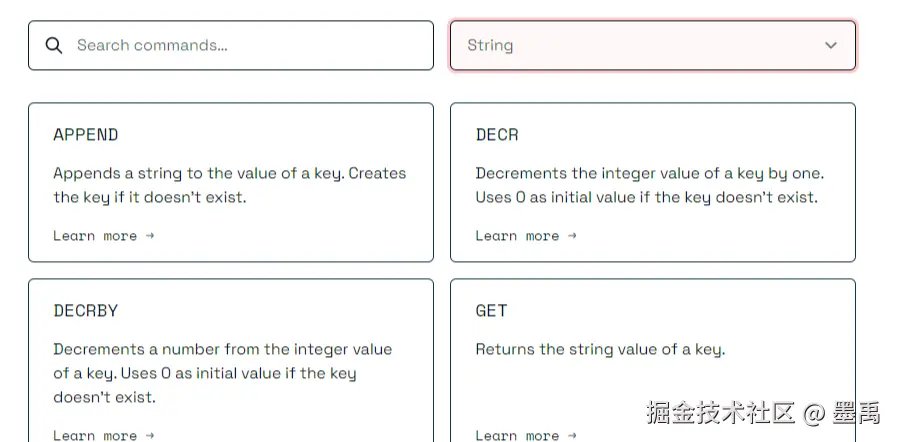The image size is (897, 442).
Task: Select the GET command title
Action: 491,311
